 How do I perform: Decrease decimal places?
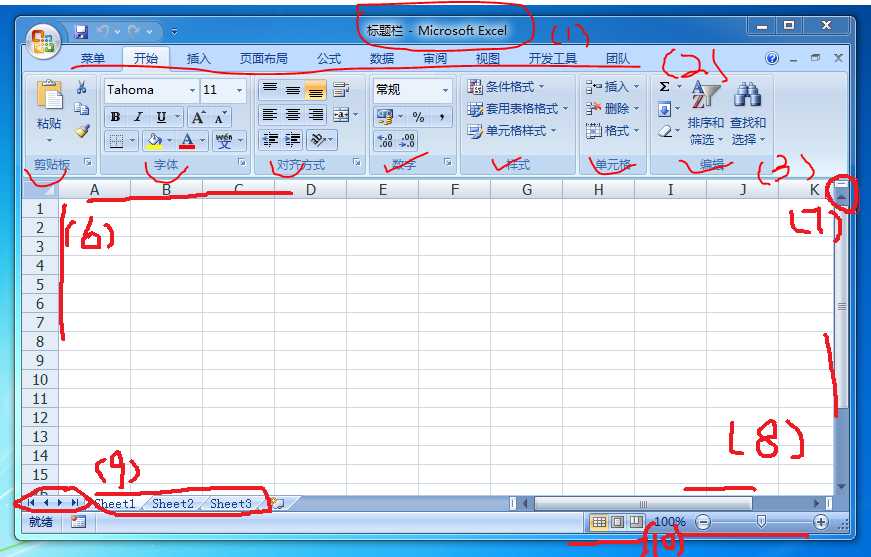coord(407,140)
